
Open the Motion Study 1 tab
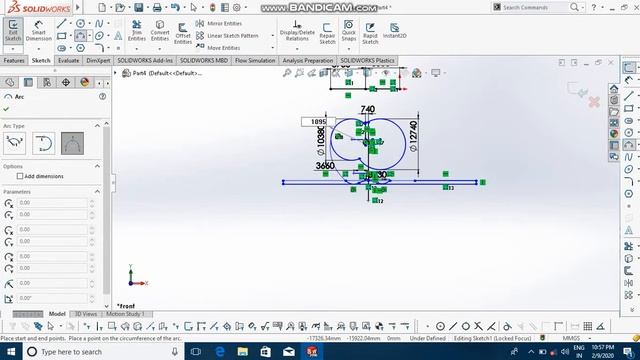125,314
